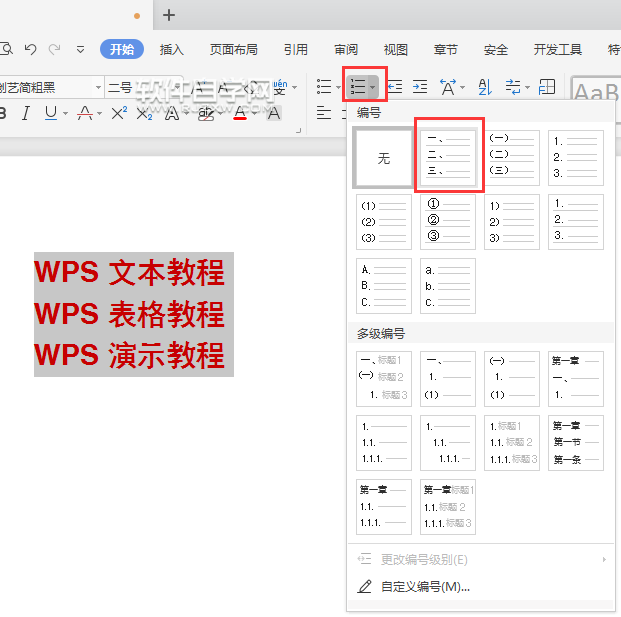Pick multilevel style (一) 1. (1)
This screenshot has width=621, height=617.
[x=512, y=379]
